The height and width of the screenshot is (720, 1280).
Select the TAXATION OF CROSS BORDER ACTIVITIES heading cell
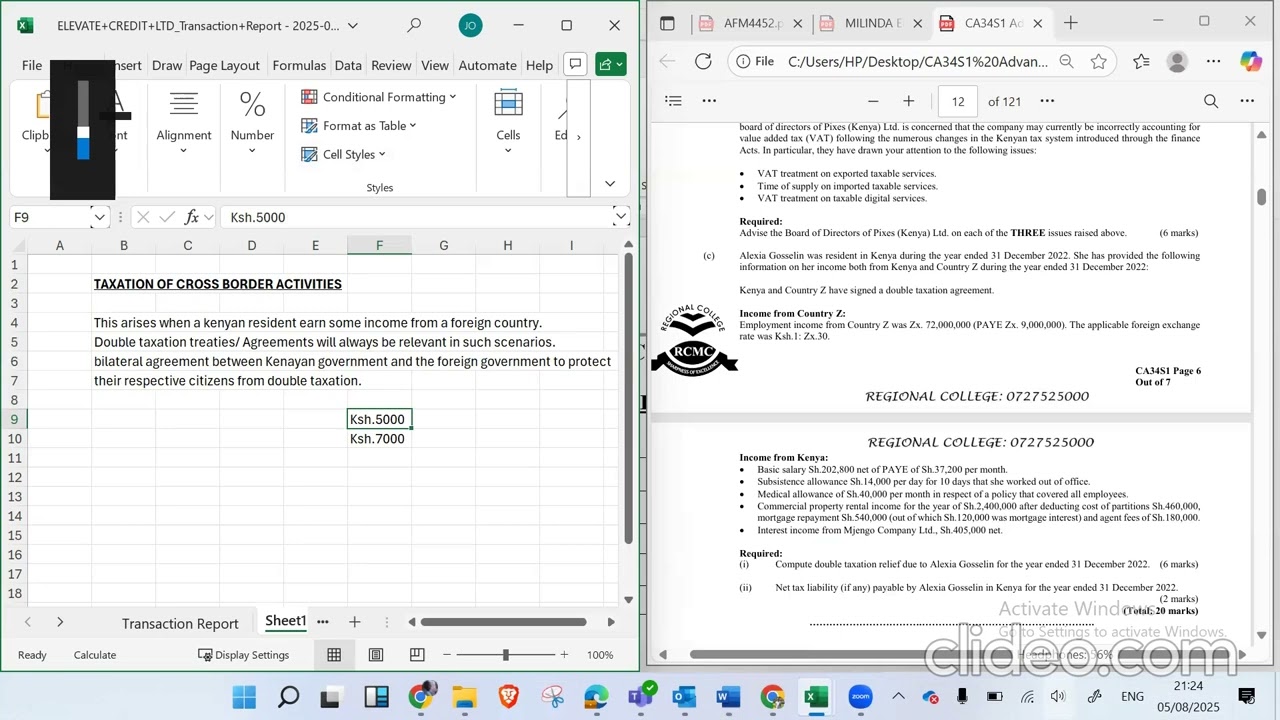coord(217,284)
